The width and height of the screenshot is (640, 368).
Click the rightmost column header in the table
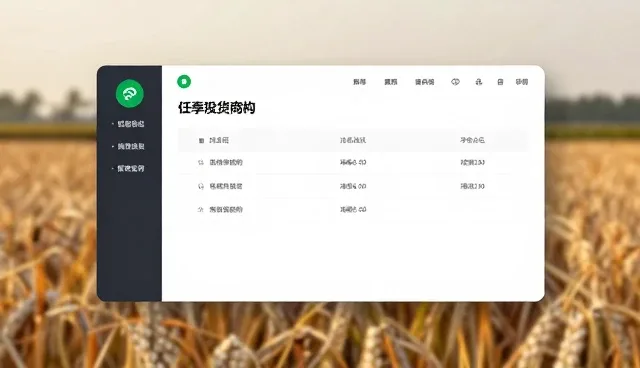(x=472, y=140)
